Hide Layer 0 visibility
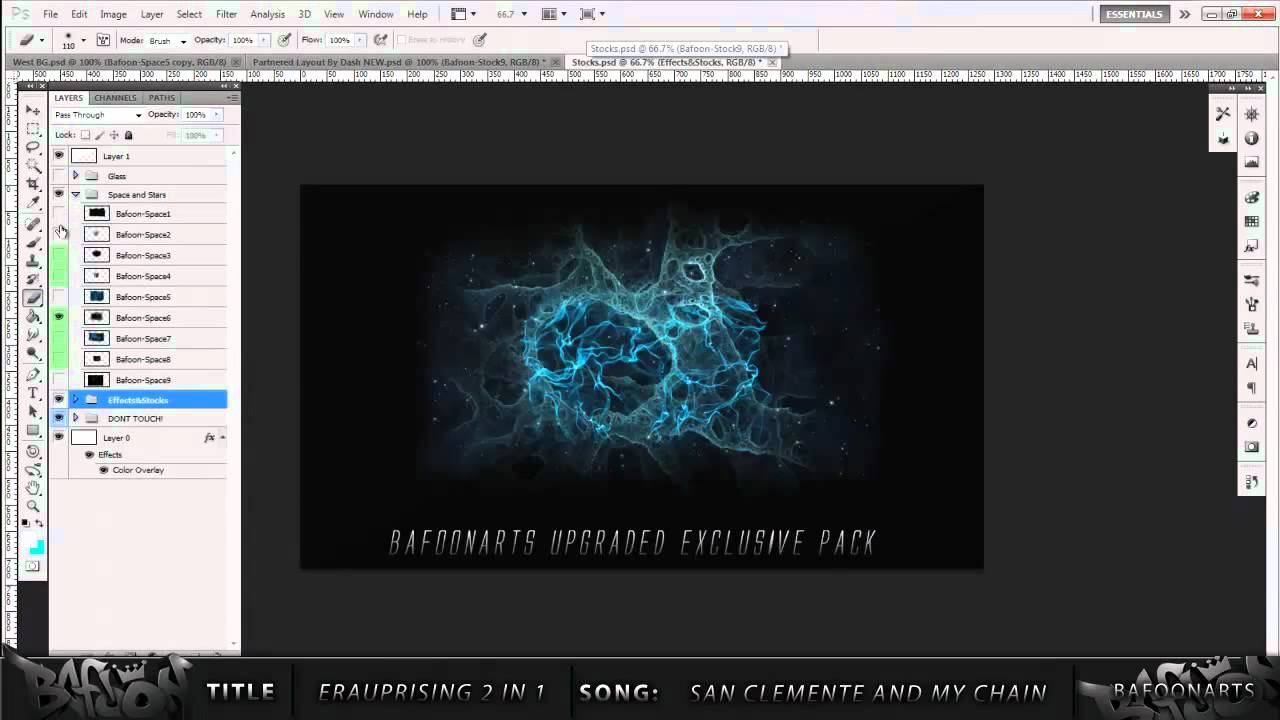 click(59, 437)
